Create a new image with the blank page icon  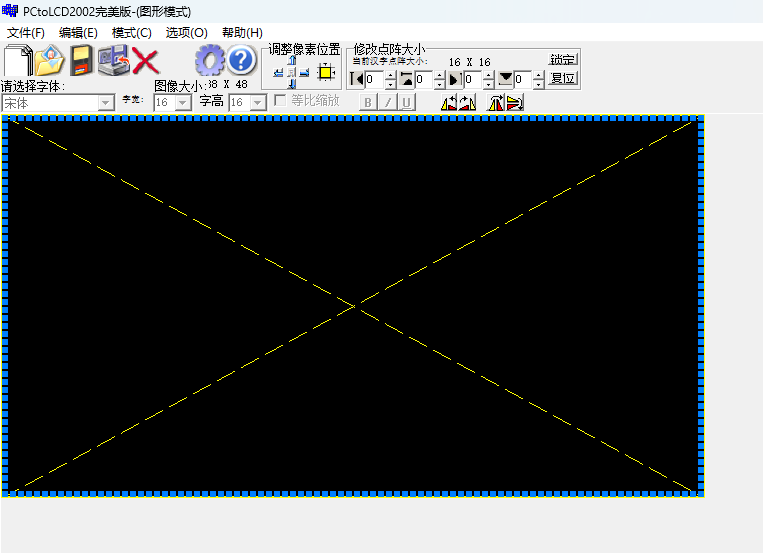click(x=18, y=60)
